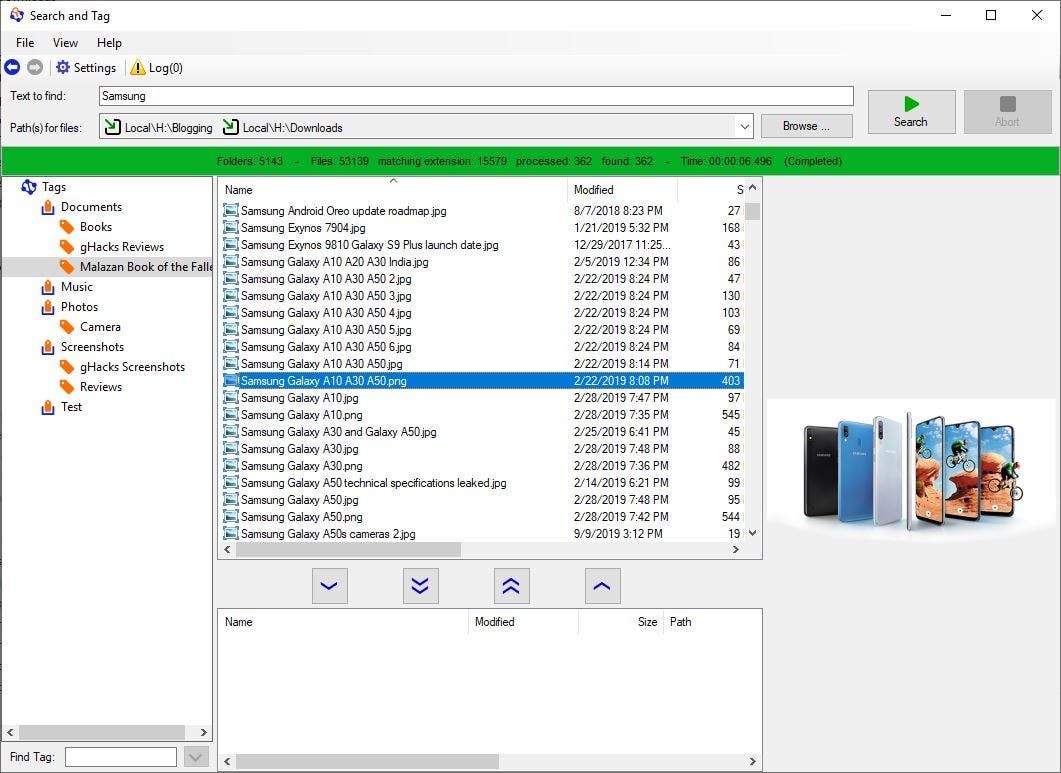Click the Search and Tag app icon
1061x773 pixels.
coord(16,15)
